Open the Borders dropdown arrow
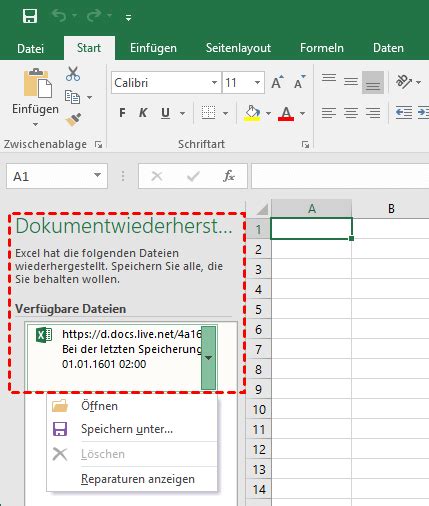The height and width of the screenshot is (506, 429). (x=226, y=113)
